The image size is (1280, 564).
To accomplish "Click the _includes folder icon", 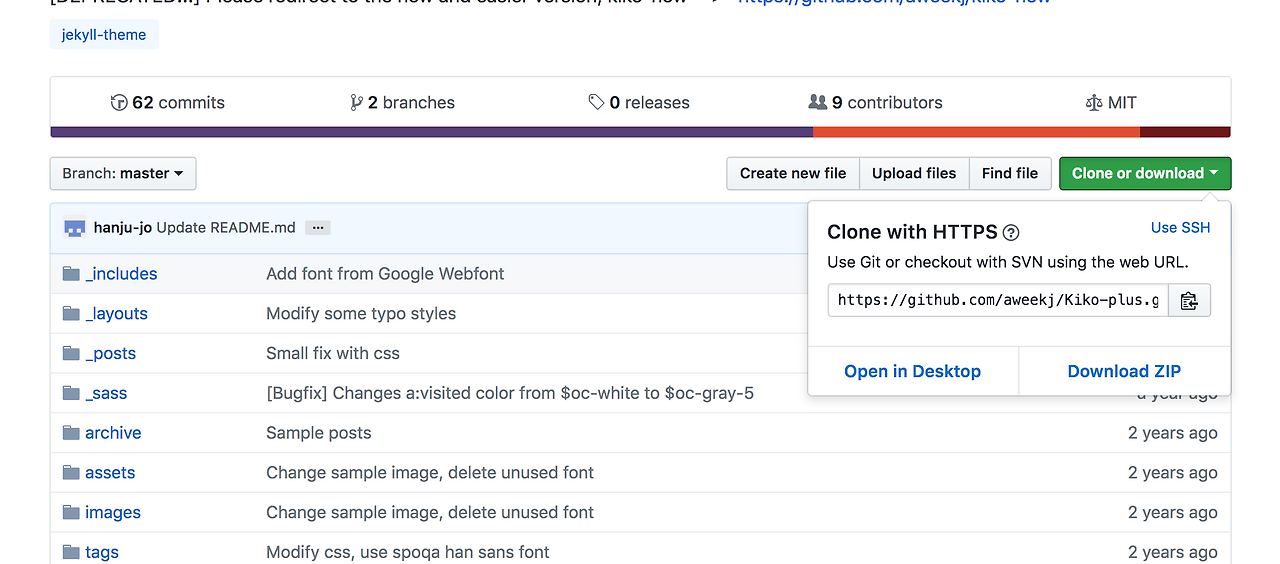I will click(71, 274).
